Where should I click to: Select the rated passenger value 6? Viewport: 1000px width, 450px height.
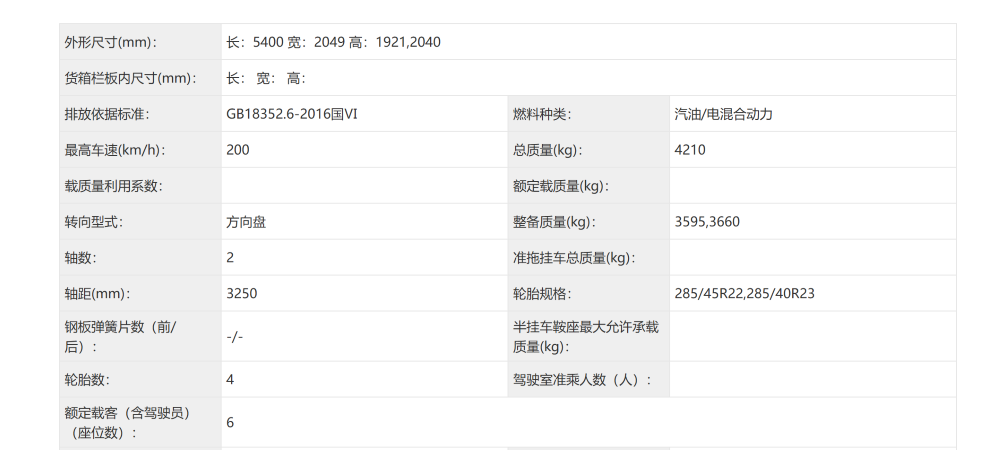coord(230,423)
